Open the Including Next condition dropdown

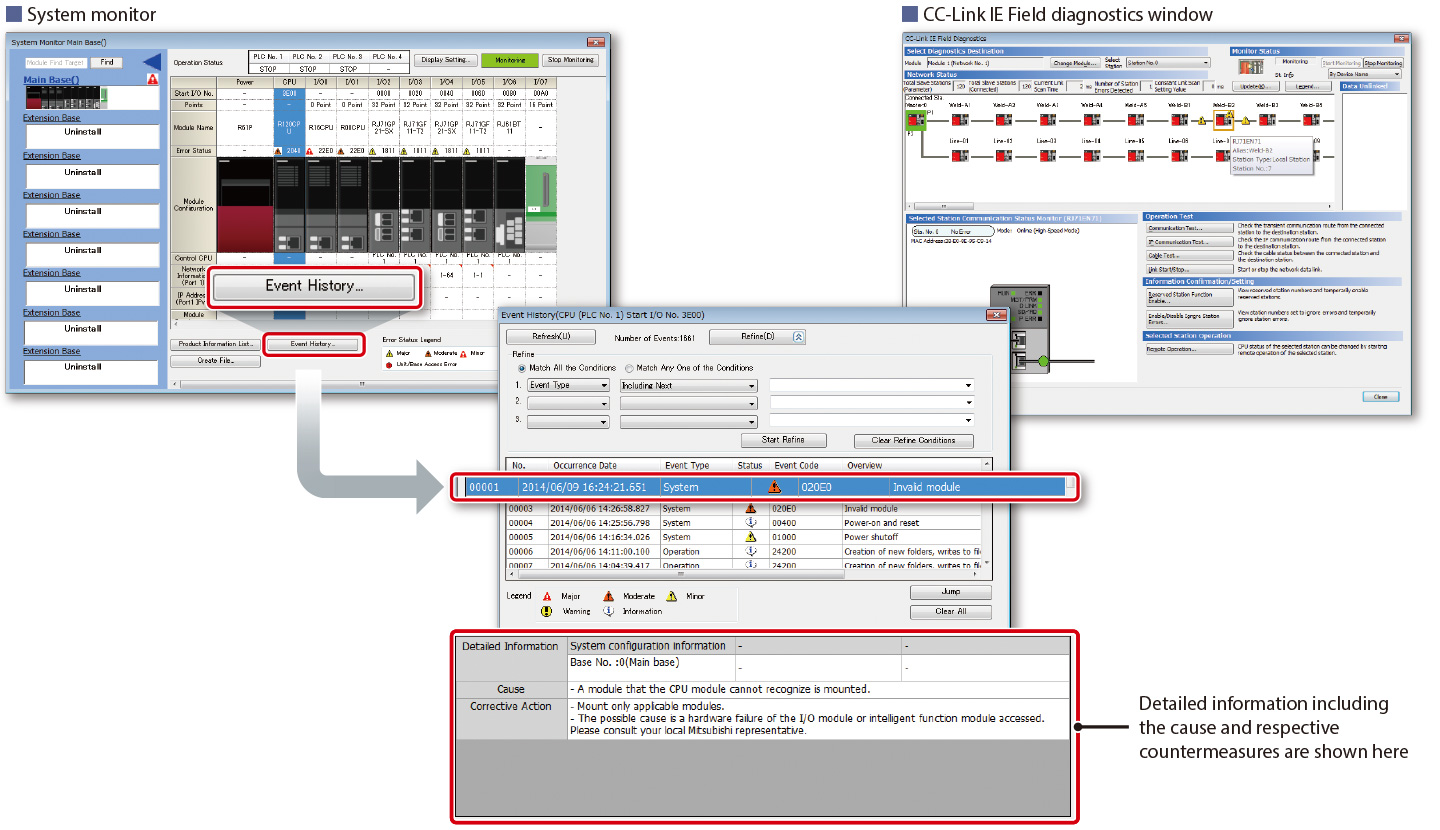[688, 385]
